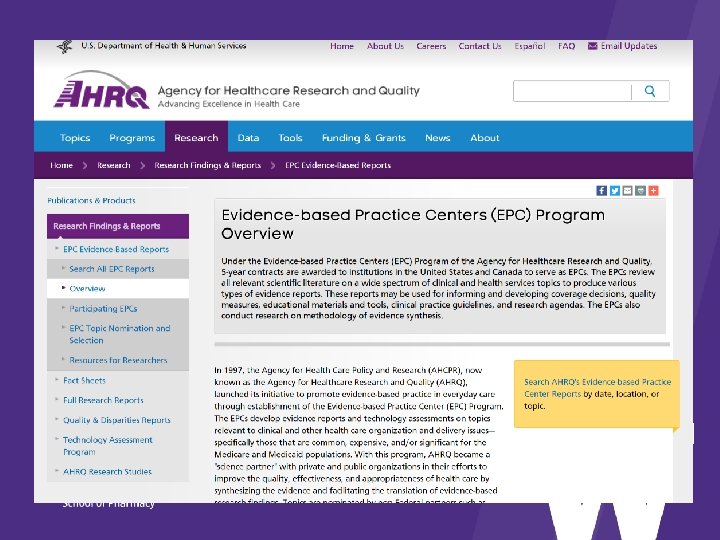720x540 pixels.
Task: Open About Us link
Action: [x=385, y=46]
